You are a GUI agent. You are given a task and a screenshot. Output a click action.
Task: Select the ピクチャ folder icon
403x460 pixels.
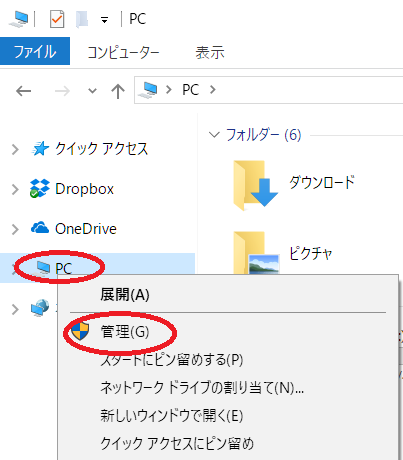point(256,252)
